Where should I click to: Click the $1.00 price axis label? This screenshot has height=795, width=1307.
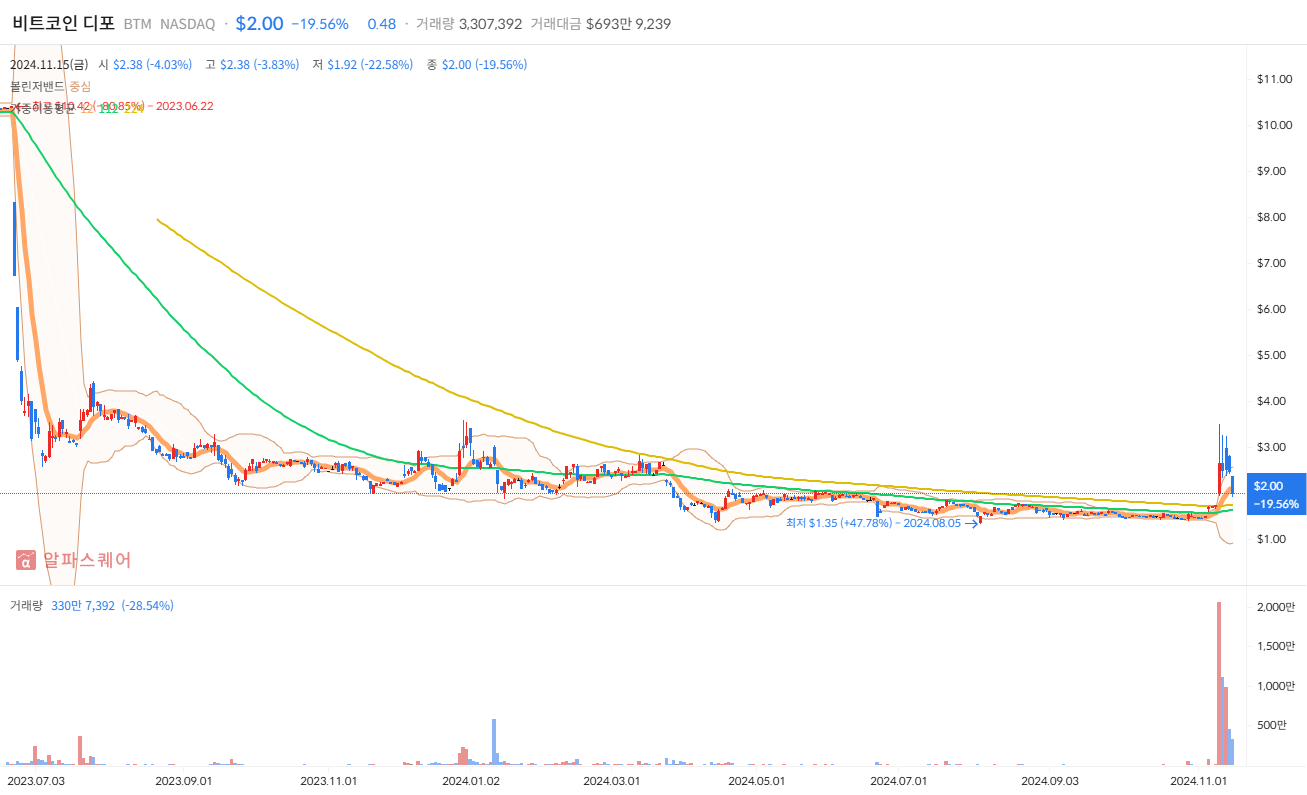coord(1271,539)
